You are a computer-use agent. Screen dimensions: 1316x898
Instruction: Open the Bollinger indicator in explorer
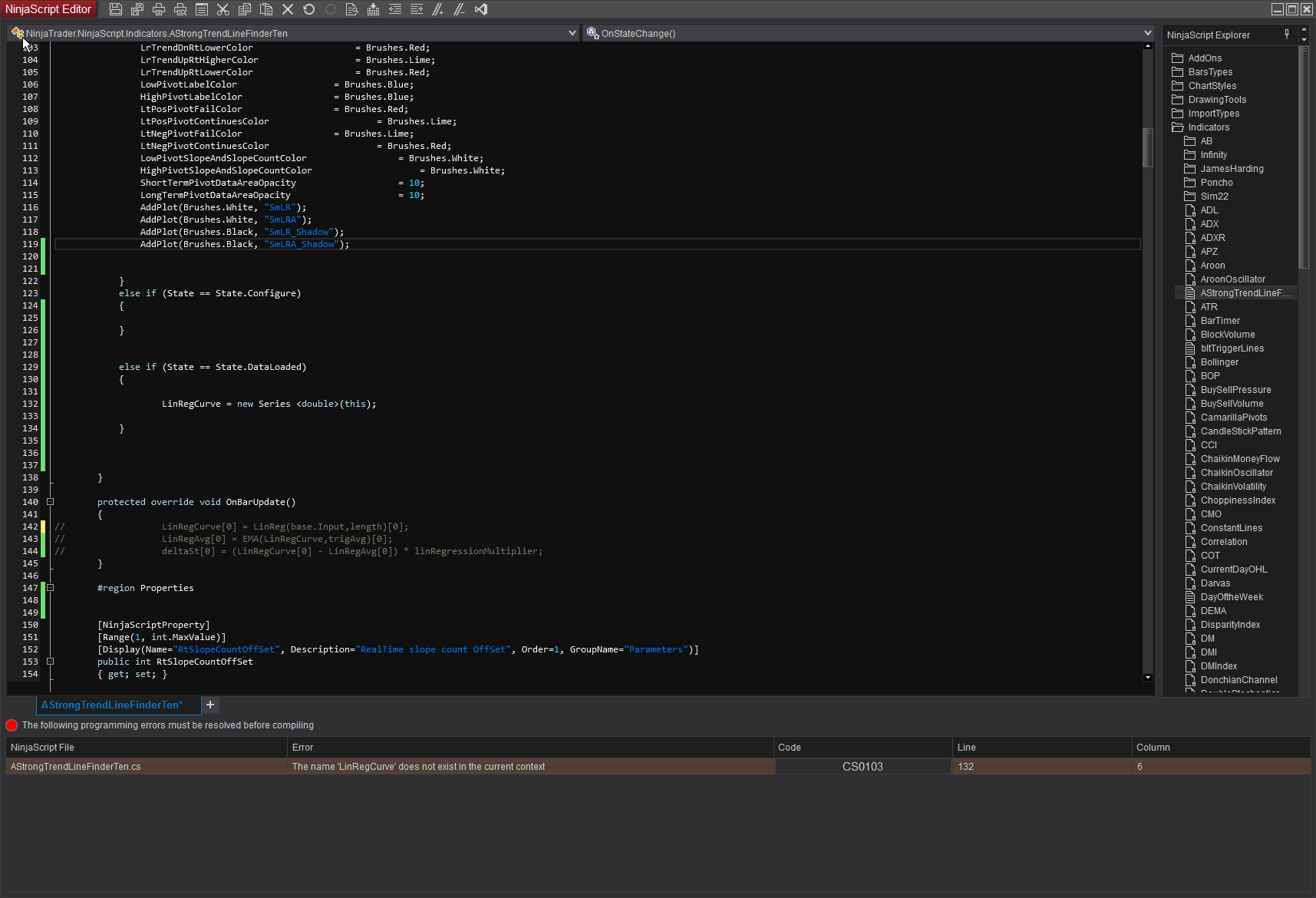coord(1219,362)
